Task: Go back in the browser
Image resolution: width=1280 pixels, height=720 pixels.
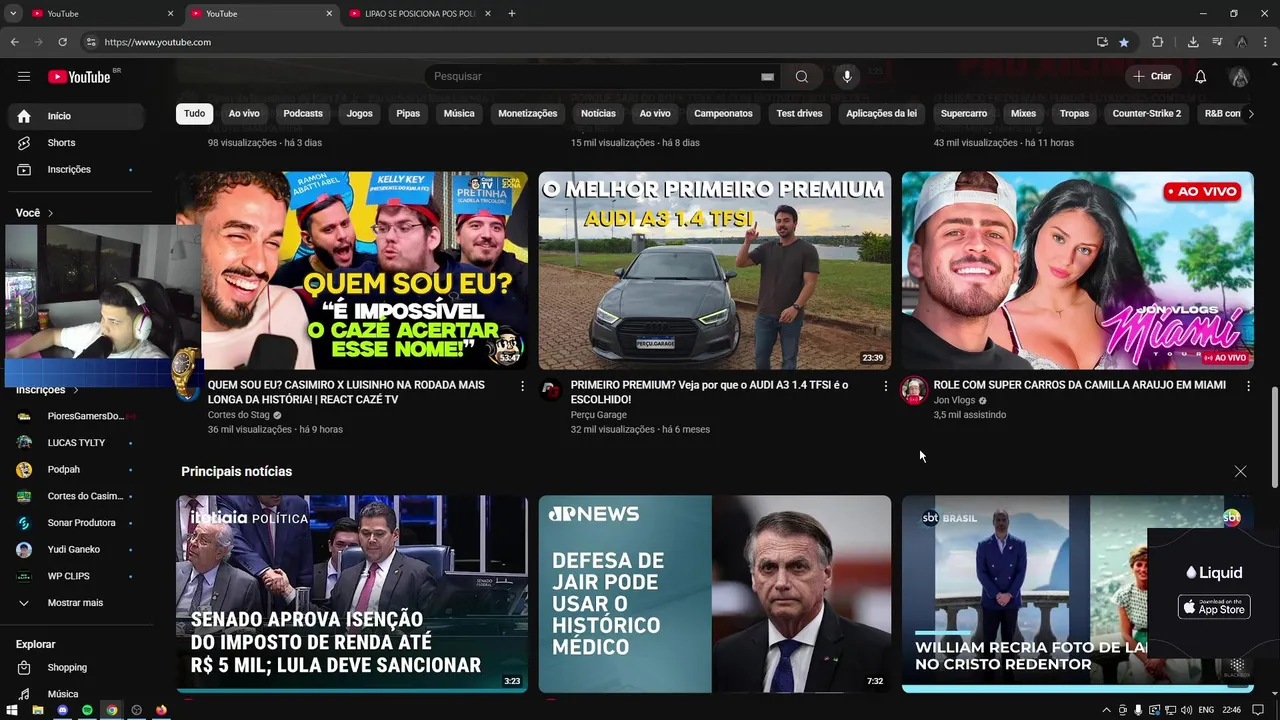Action: [x=15, y=42]
